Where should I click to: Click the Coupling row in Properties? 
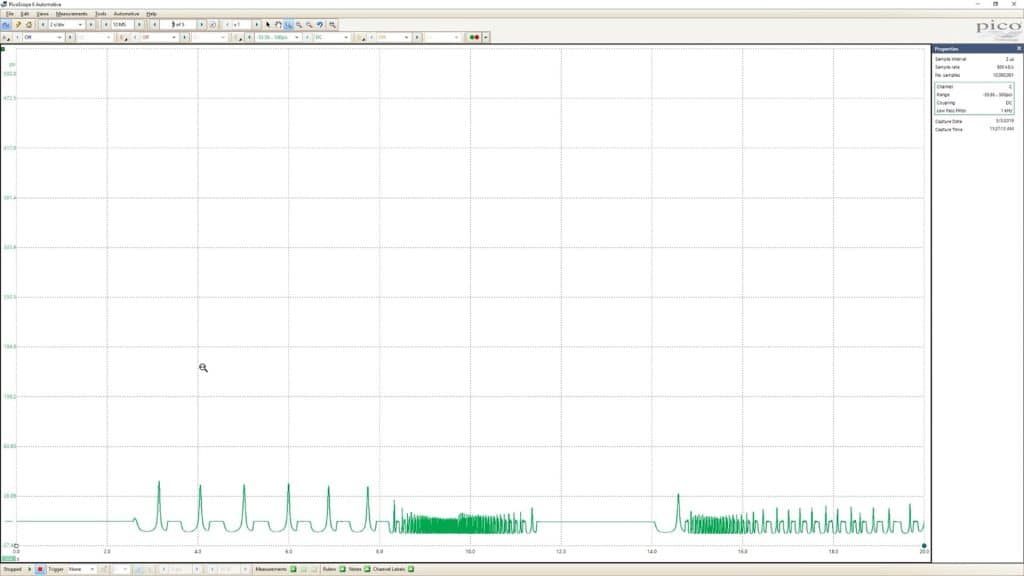[974, 103]
